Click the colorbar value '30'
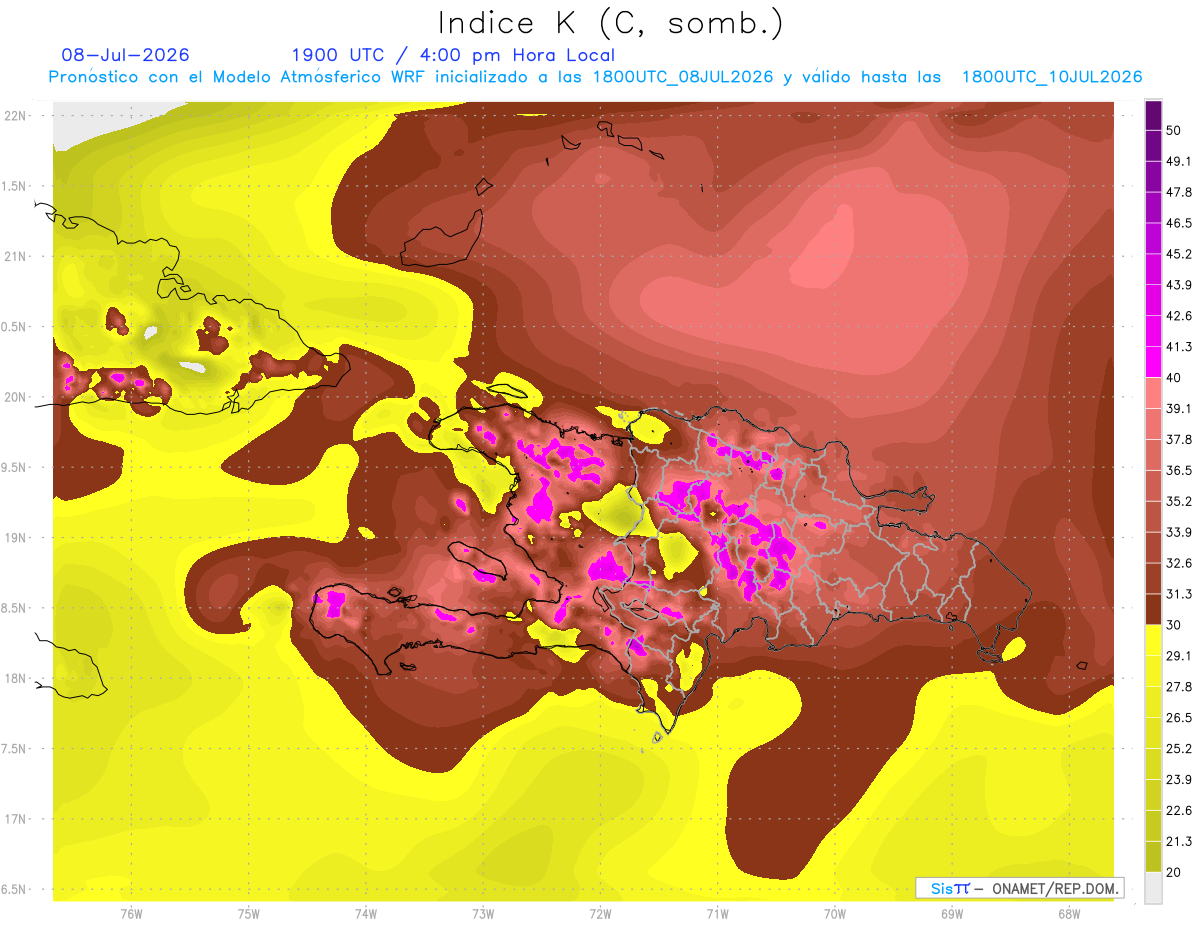This screenshot has width=1200, height=927. point(1175,624)
